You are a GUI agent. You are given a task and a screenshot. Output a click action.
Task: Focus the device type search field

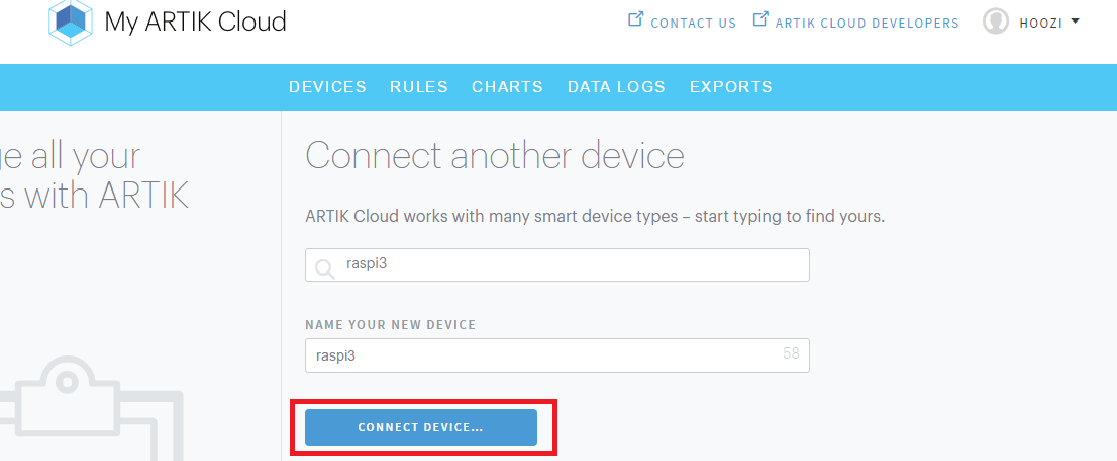click(570, 266)
